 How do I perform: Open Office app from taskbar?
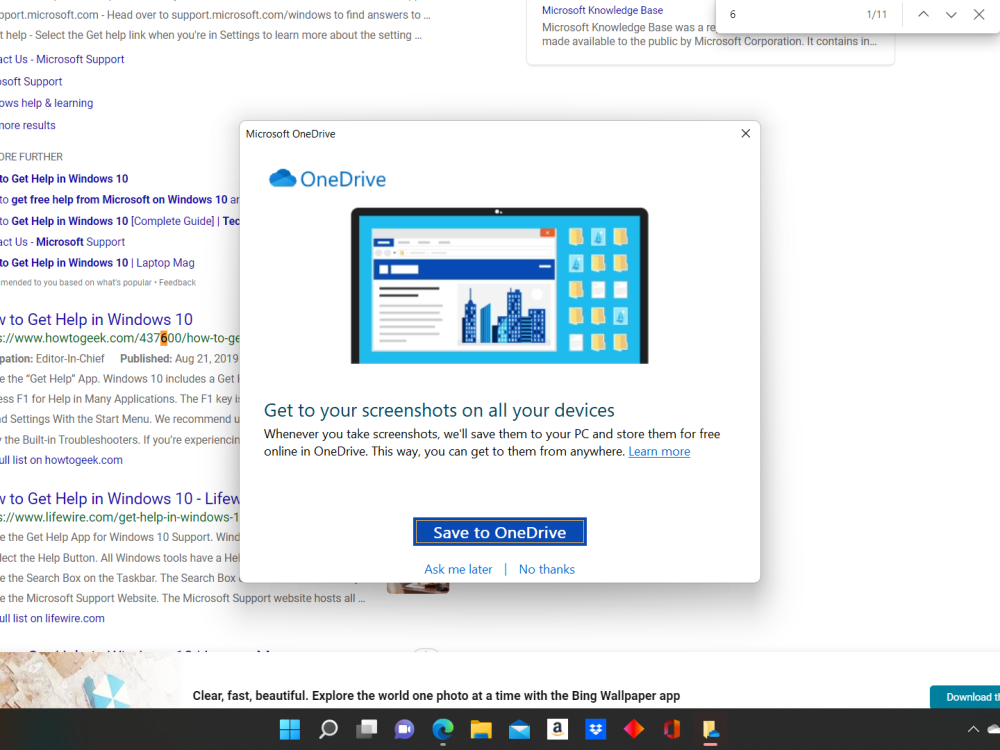click(672, 729)
